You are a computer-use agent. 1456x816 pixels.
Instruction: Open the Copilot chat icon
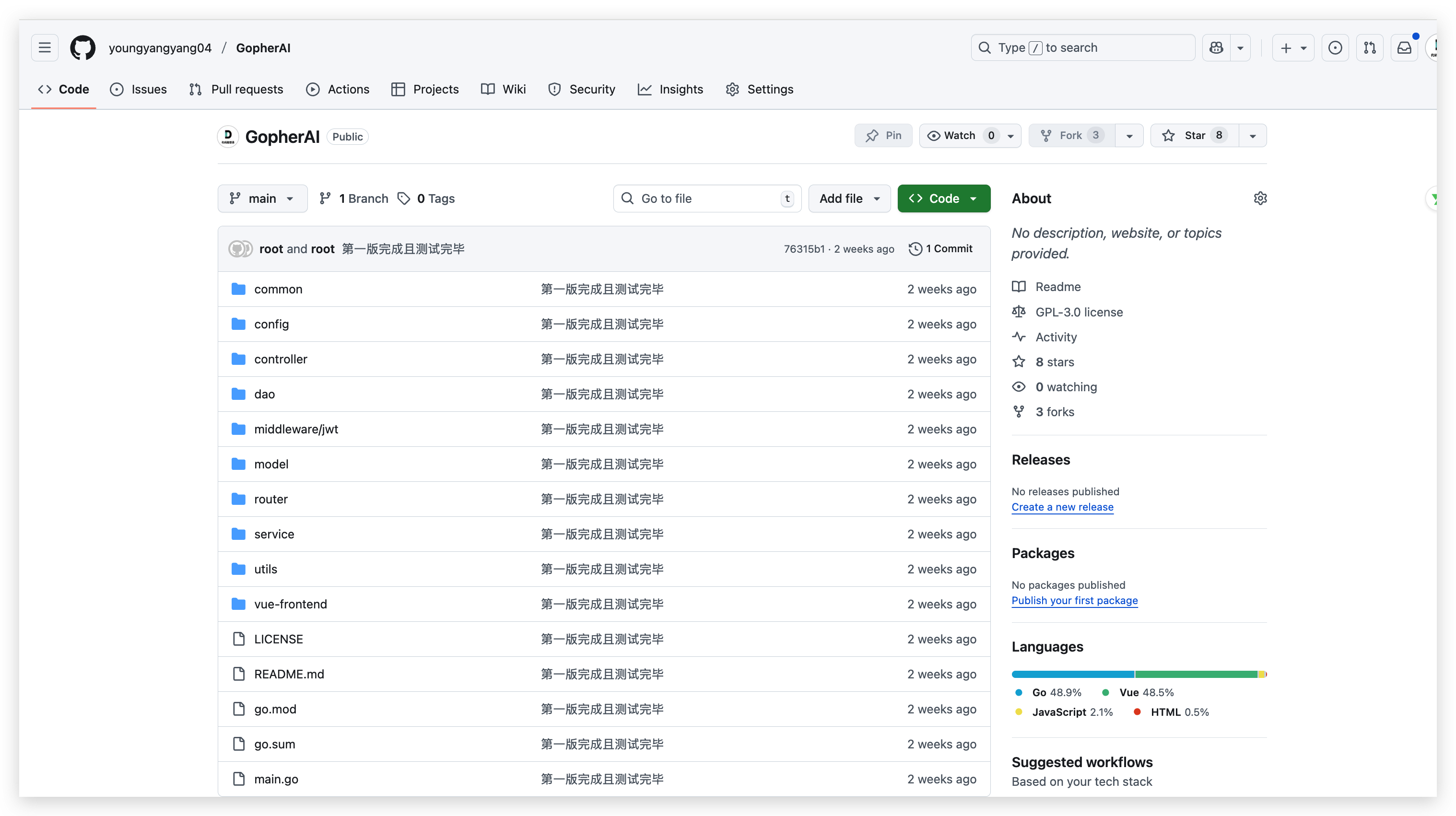pyautogui.click(x=1216, y=47)
